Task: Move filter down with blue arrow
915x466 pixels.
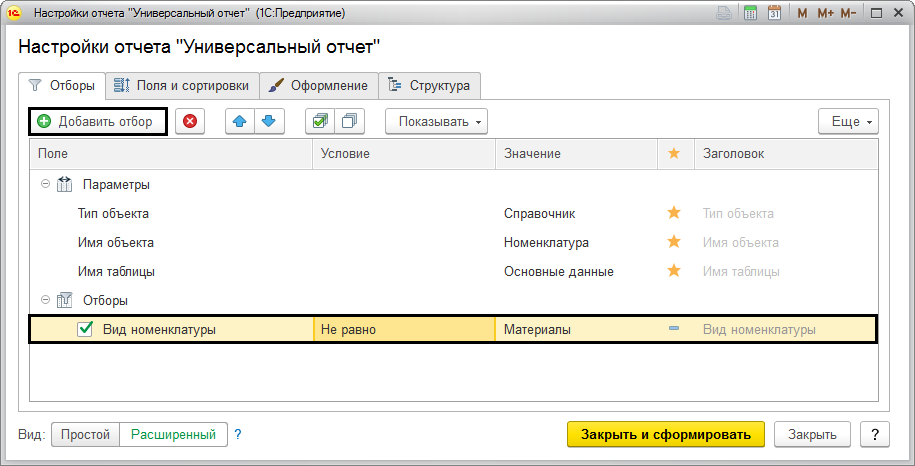Action: pyautogui.click(x=268, y=122)
